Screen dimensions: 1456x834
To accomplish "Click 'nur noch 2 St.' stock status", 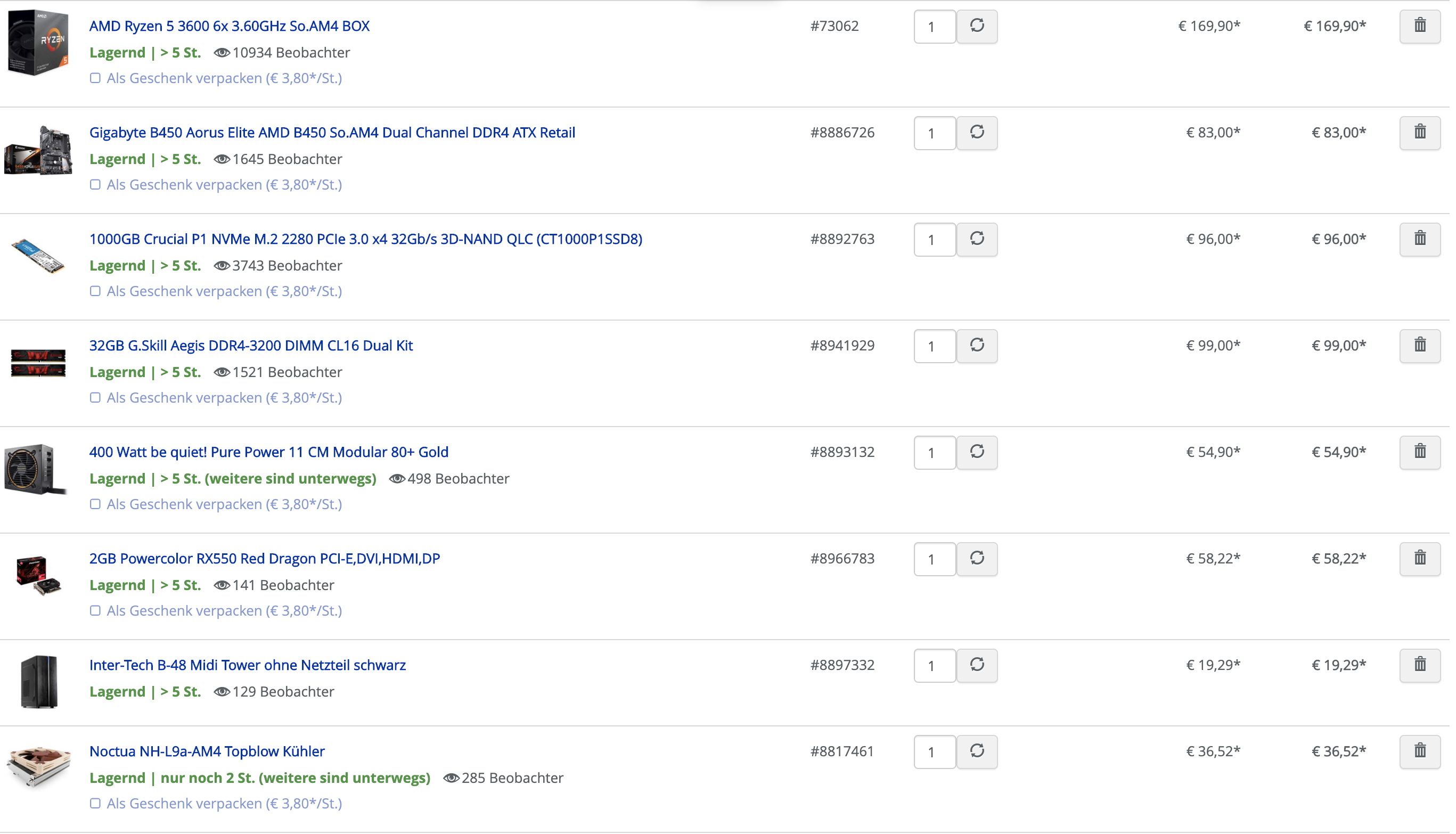I will [x=208, y=779].
